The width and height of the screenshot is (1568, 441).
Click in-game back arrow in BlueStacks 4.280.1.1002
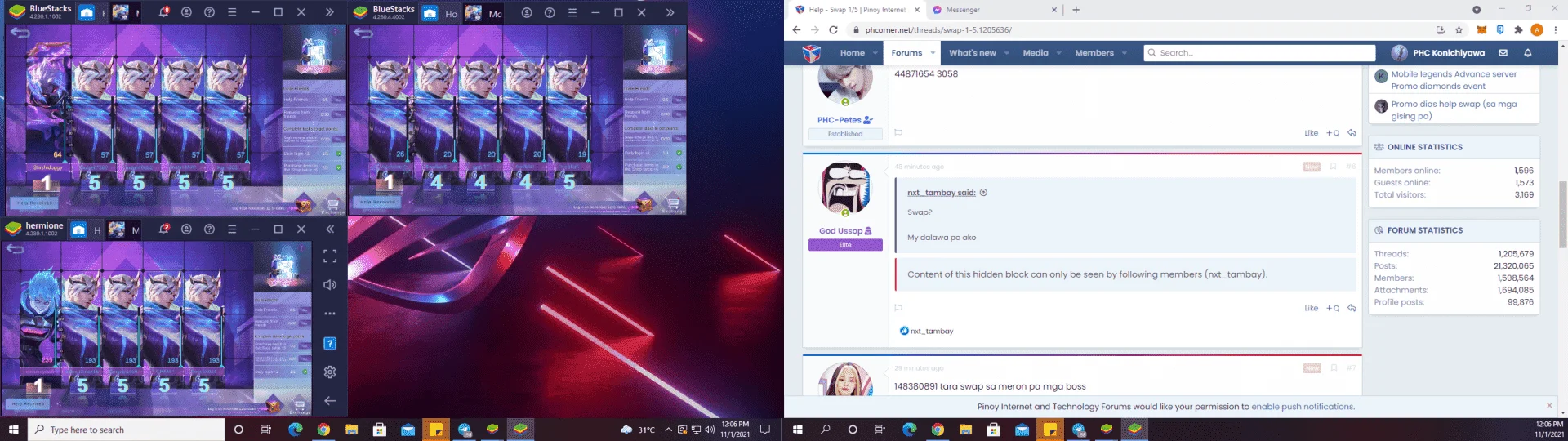[20, 33]
